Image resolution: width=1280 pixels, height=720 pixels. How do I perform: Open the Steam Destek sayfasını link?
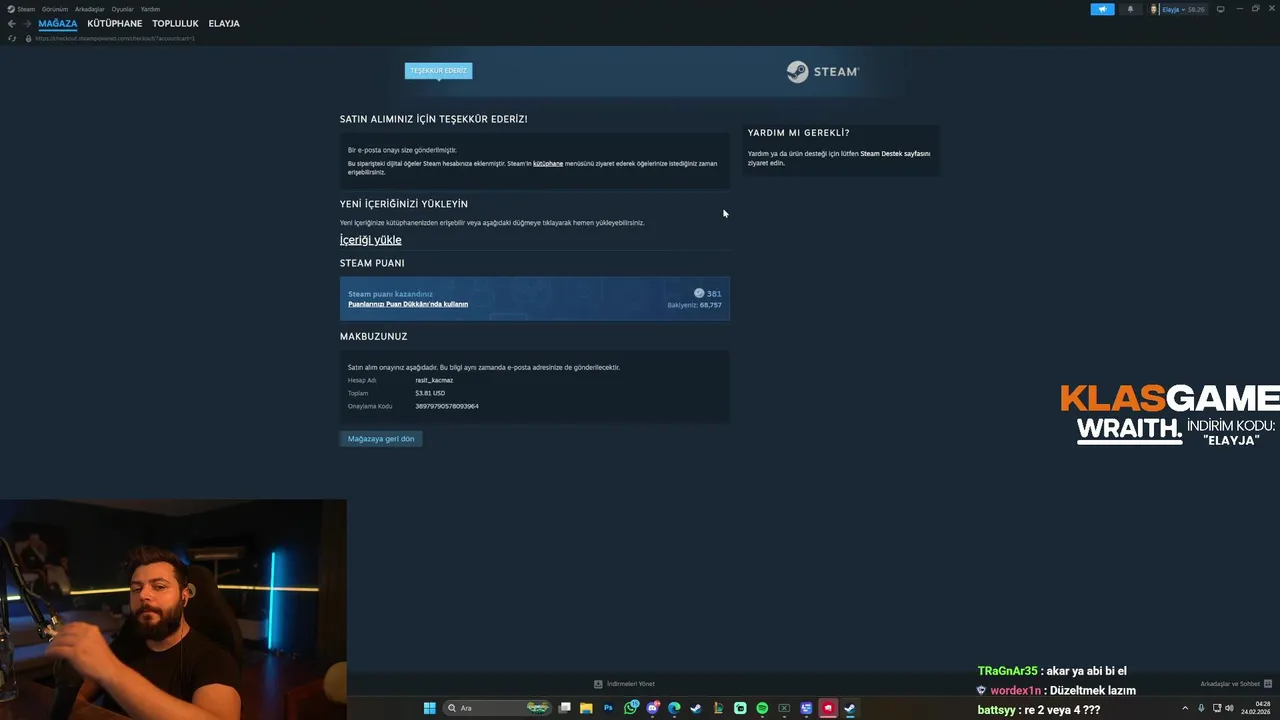pyautogui.click(x=895, y=154)
